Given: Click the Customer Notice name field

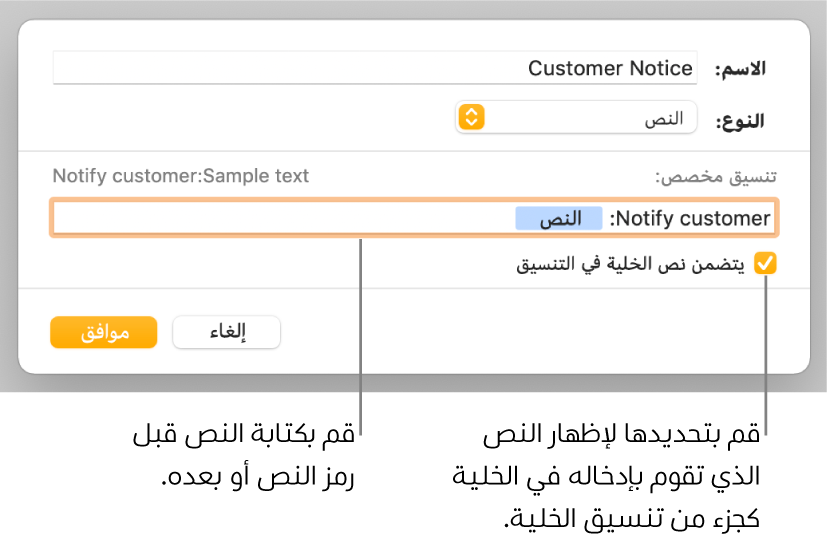Looking at the screenshot, I should 610,69.
